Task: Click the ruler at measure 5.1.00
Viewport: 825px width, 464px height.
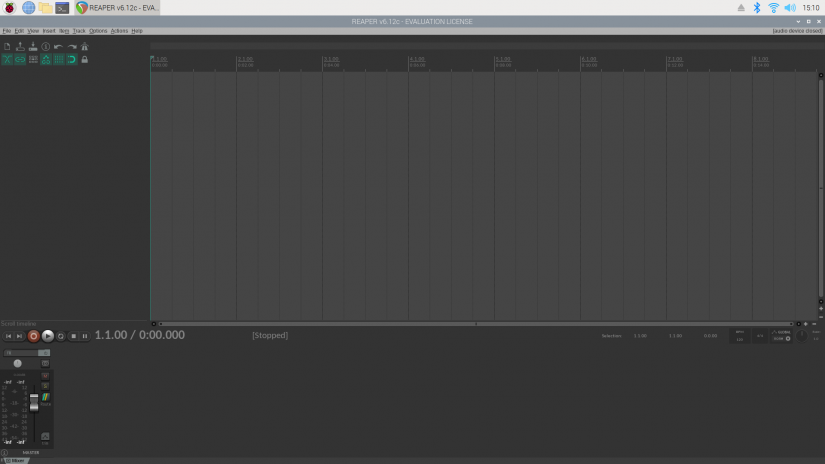Action: pyautogui.click(x=503, y=59)
